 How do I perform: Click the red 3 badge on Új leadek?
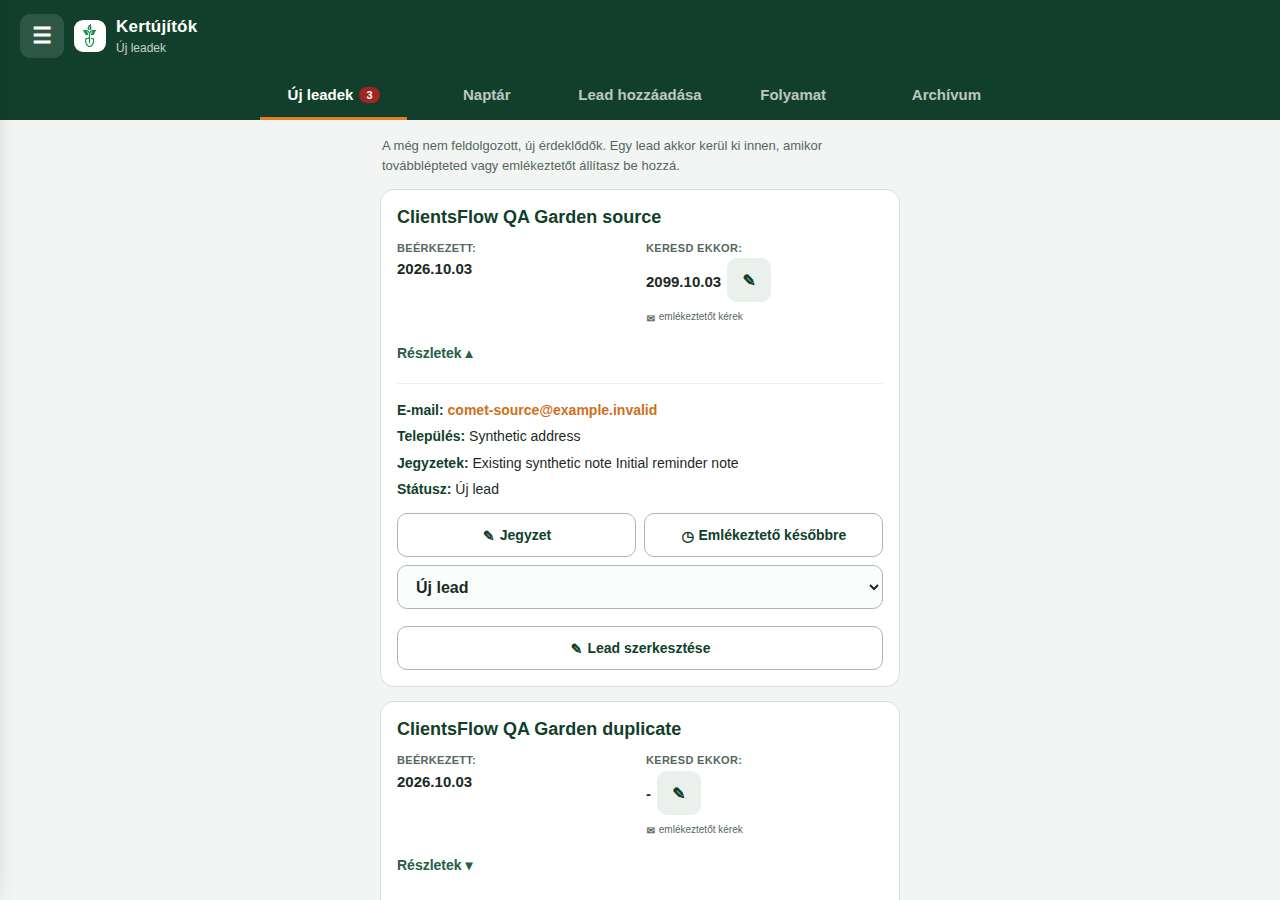[370, 96]
